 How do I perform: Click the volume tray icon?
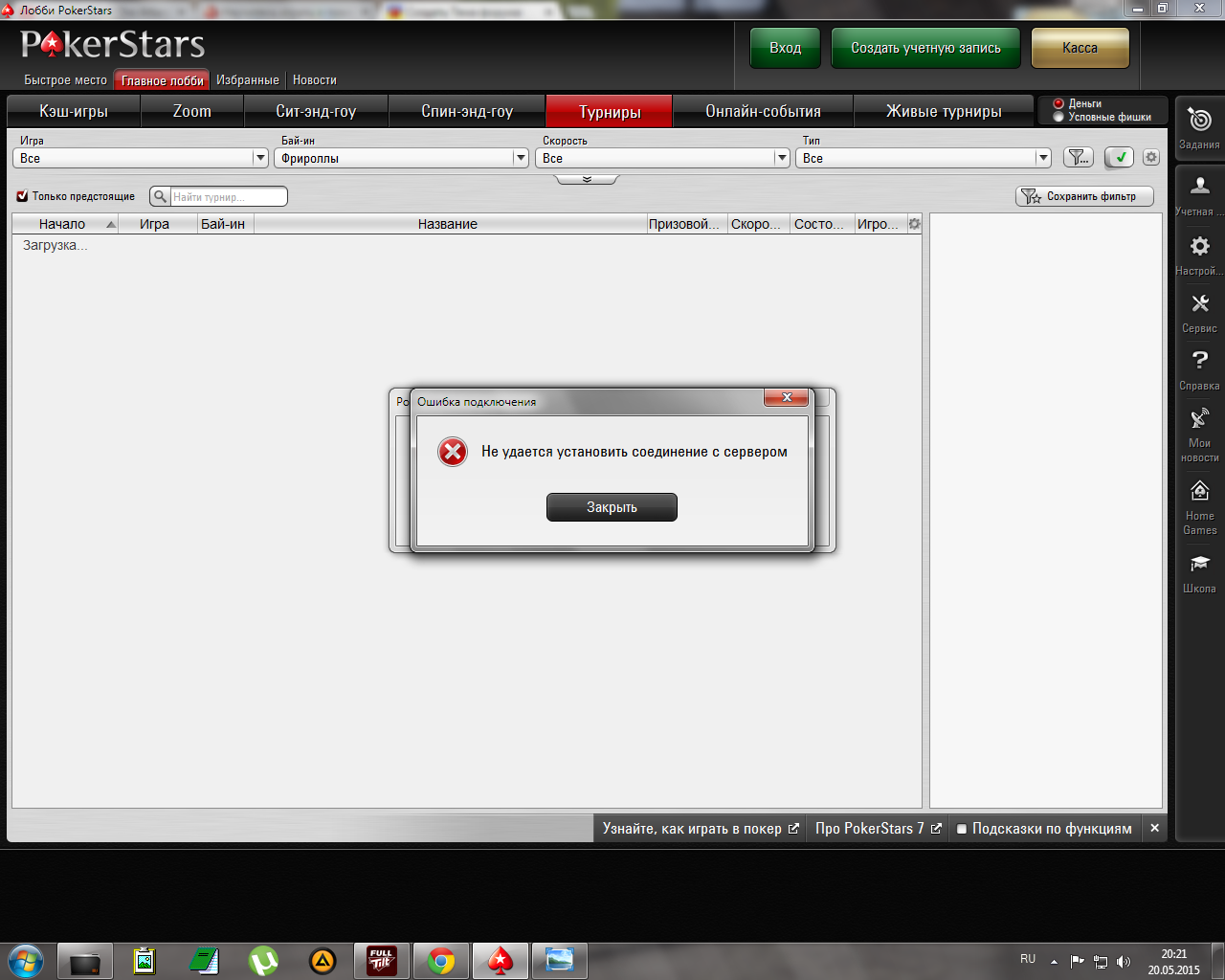[1124, 961]
